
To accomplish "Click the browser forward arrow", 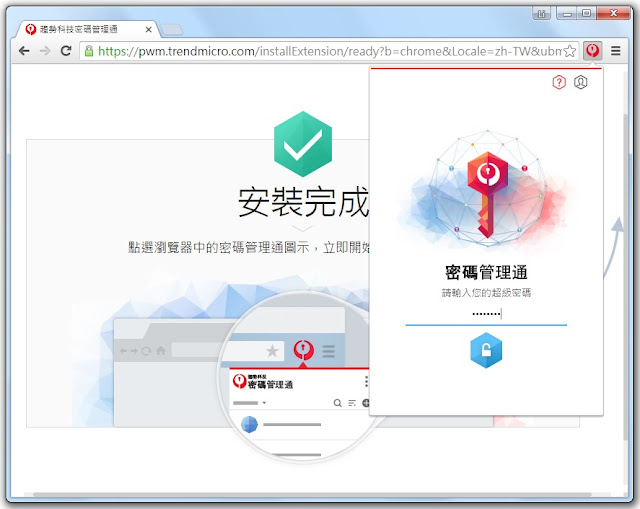I will 45,51.
